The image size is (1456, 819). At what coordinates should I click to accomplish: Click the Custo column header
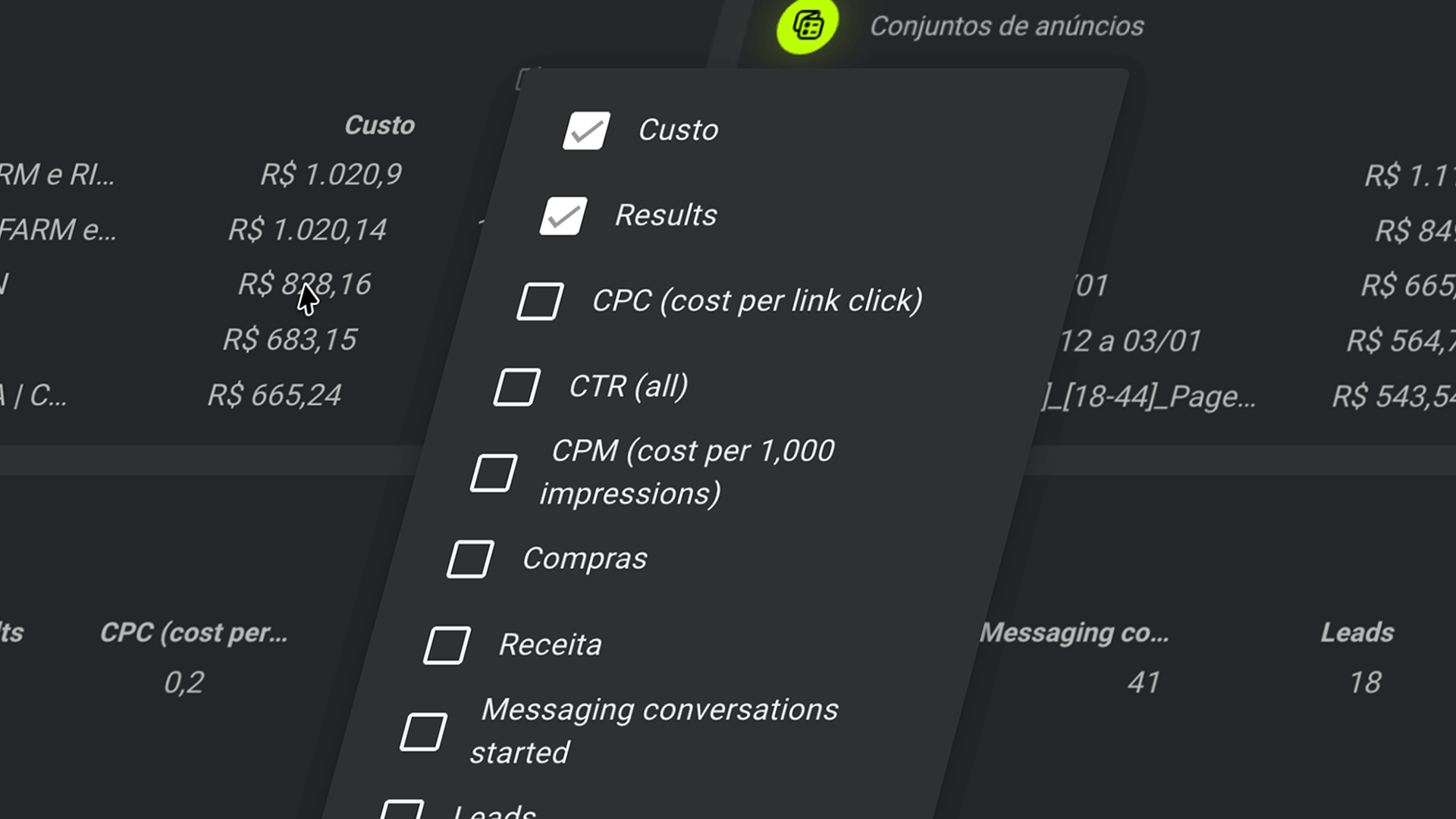pos(379,125)
